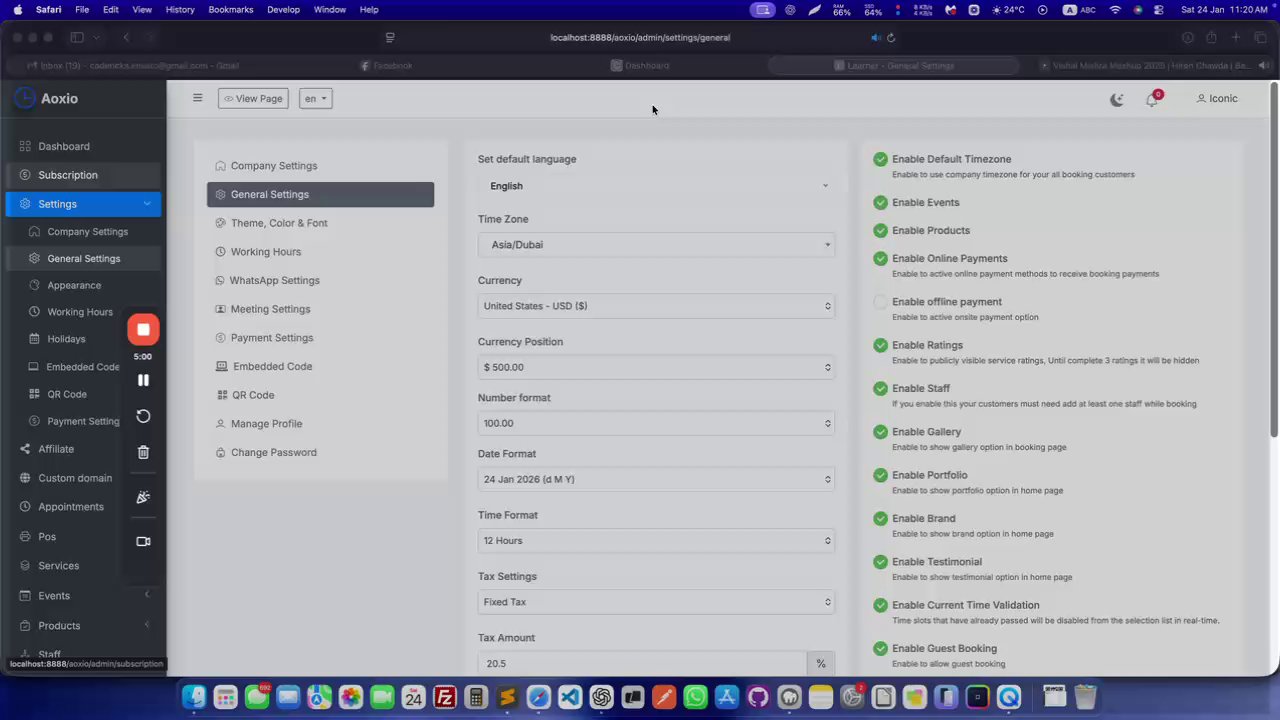
Task: Click the page vertical scrollbar
Action: click(x=1274, y=260)
